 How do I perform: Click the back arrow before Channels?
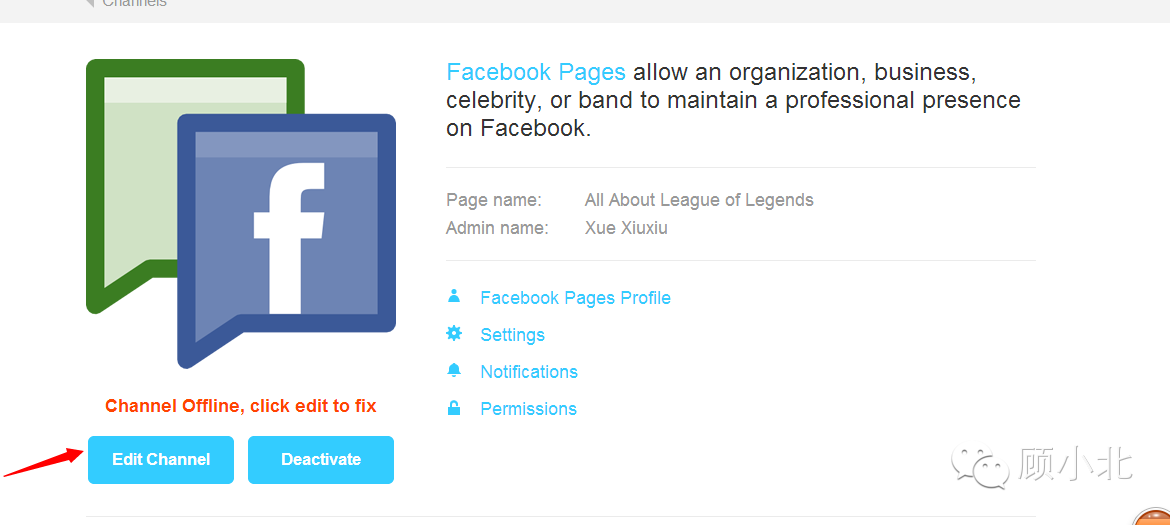pos(90,3)
